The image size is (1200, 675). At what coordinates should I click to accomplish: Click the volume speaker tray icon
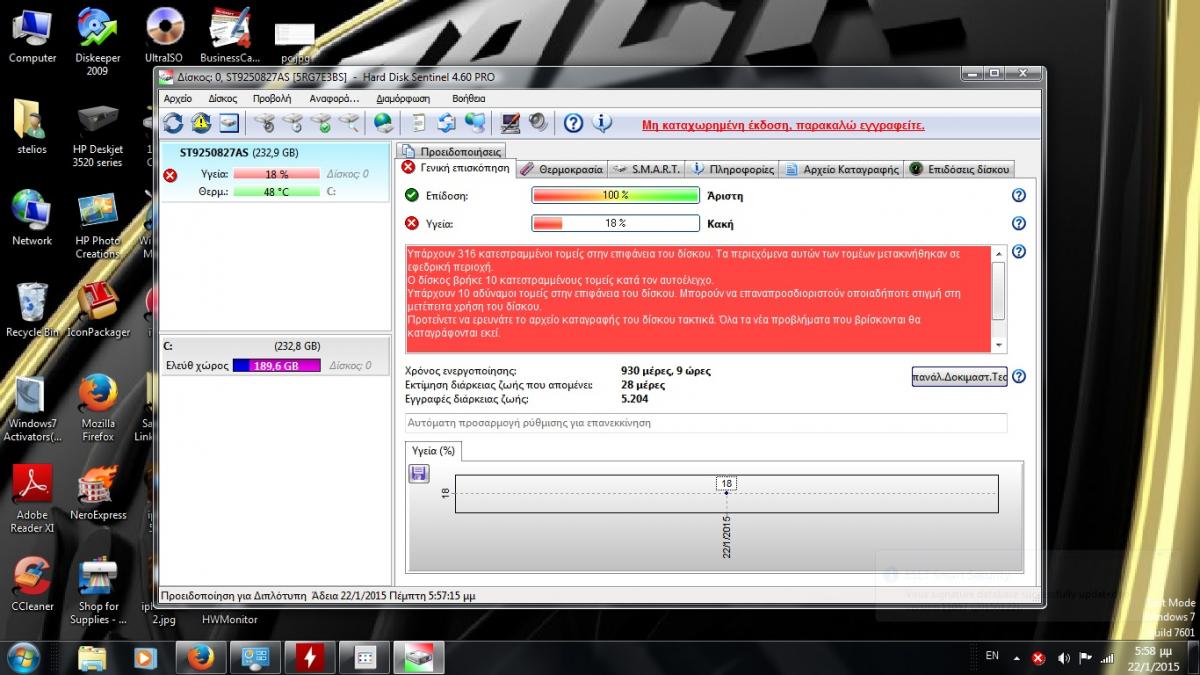click(x=1063, y=658)
